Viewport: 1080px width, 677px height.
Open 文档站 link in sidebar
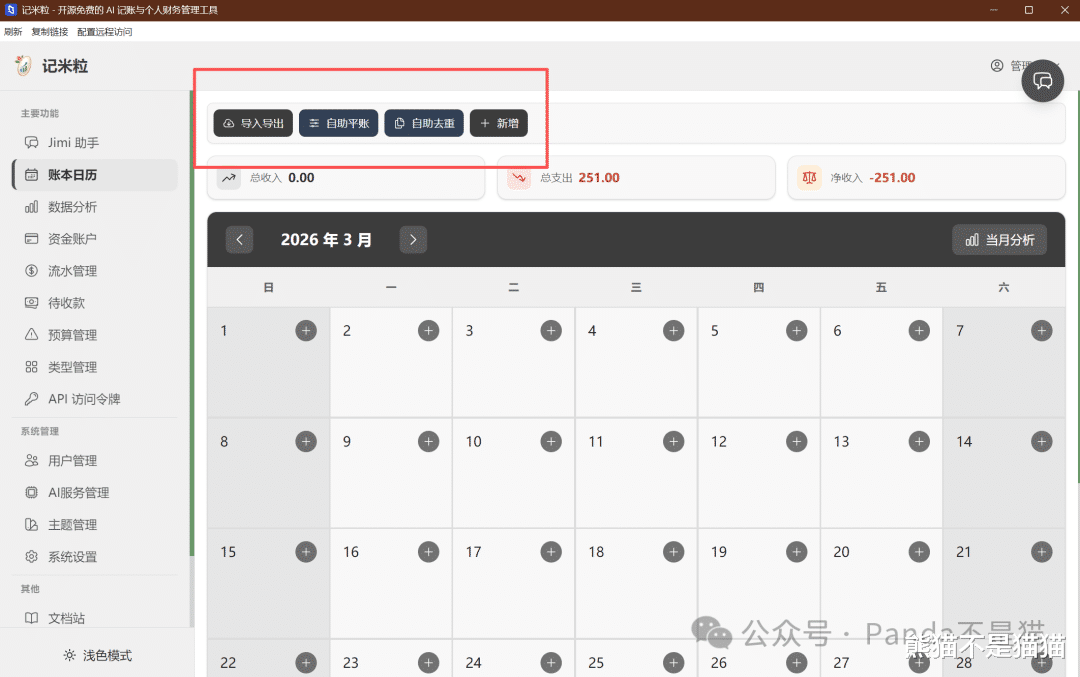[95, 618]
